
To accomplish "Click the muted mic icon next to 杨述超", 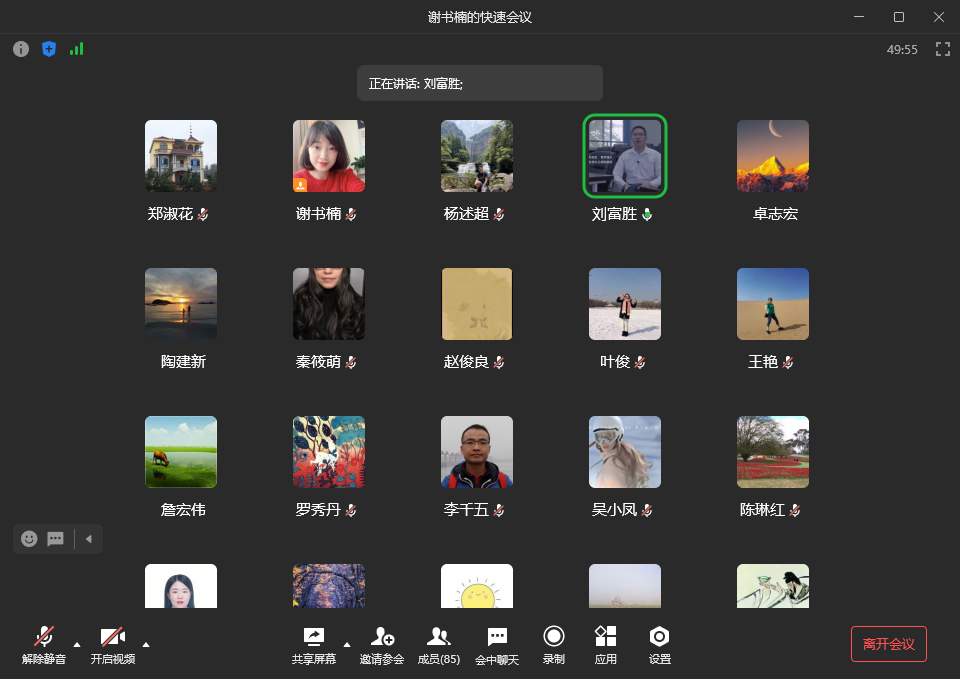I will pyautogui.click(x=499, y=214).
